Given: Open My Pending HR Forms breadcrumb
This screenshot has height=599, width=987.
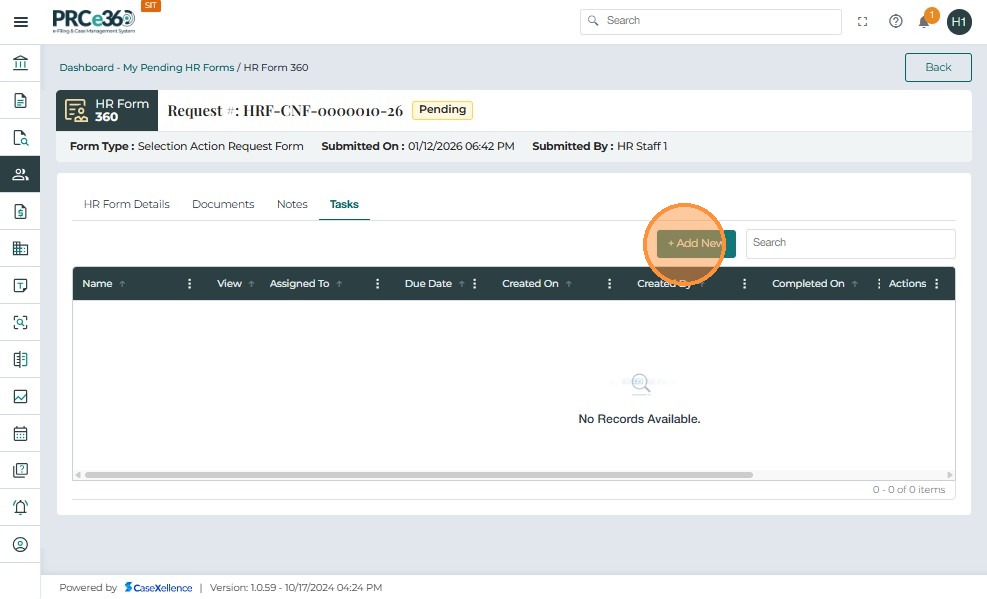Looking at the screenshot, I should [x=179, y=67].
